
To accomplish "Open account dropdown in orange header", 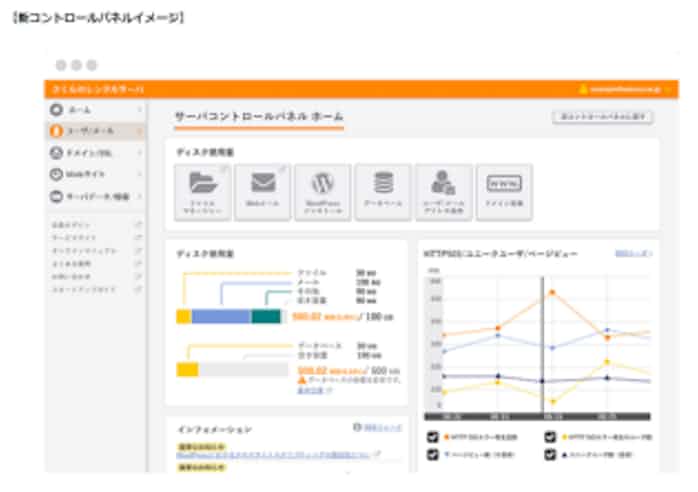I will click(x=627, y=89).
